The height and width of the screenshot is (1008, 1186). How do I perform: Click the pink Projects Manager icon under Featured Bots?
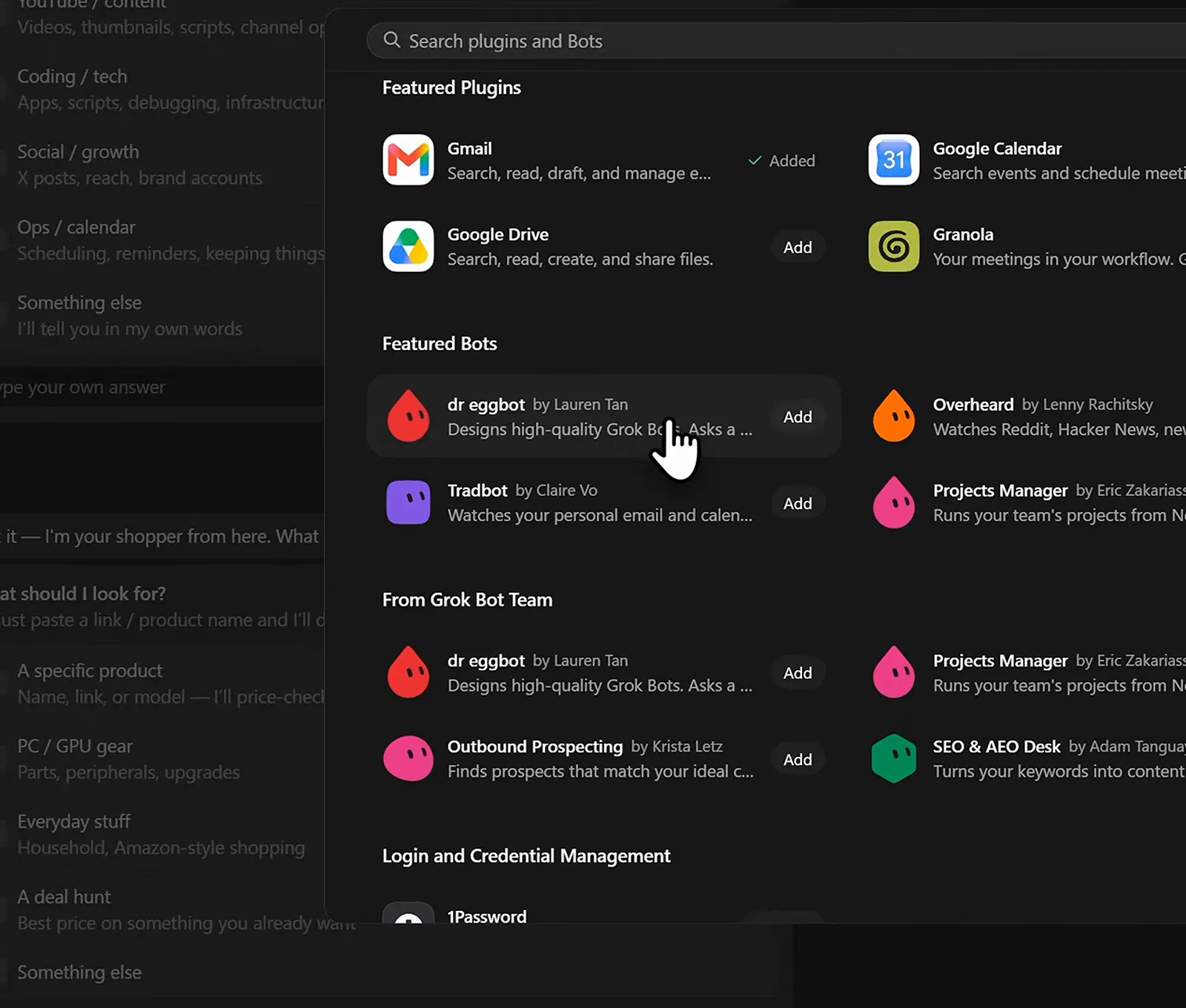pos(893,503)
